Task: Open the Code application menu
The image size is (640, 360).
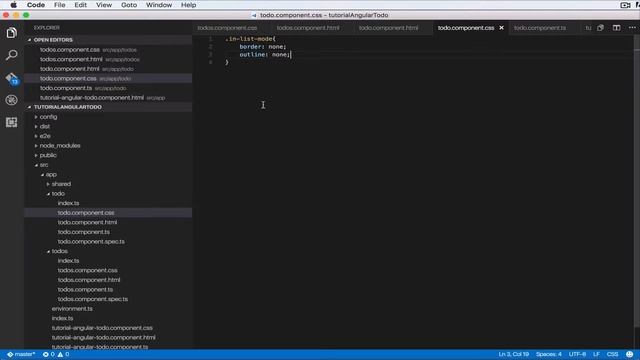Action: coord(36,5)
